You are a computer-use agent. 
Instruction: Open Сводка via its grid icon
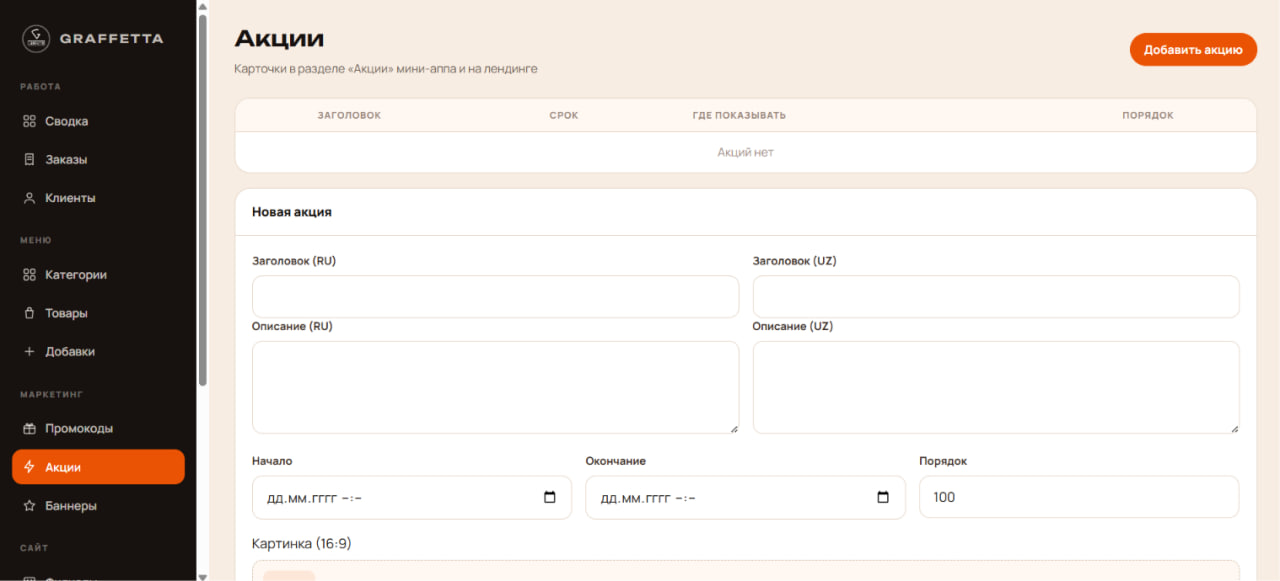[29, 121]
